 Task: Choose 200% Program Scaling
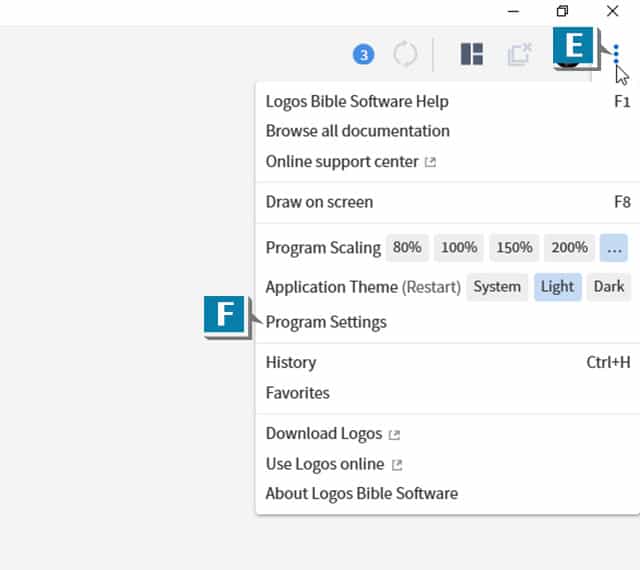(x=569, y=247)
